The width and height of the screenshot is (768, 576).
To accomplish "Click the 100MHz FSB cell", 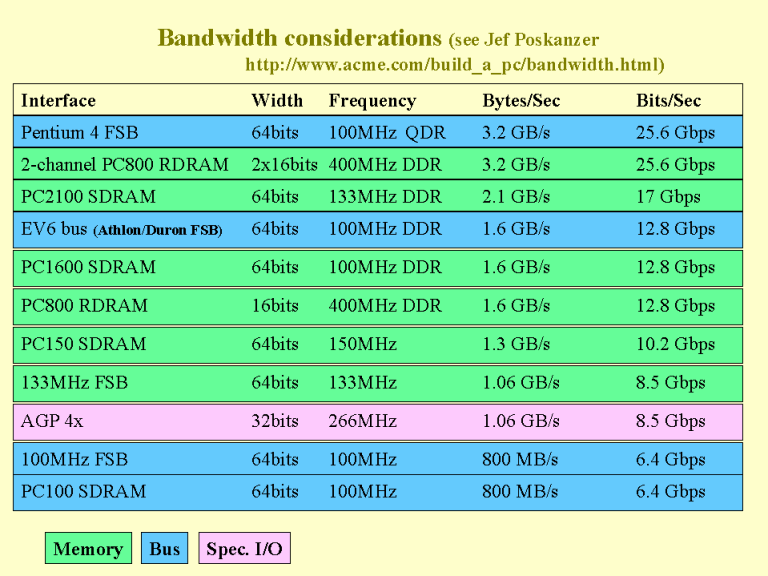I will [x=74, y=459].
